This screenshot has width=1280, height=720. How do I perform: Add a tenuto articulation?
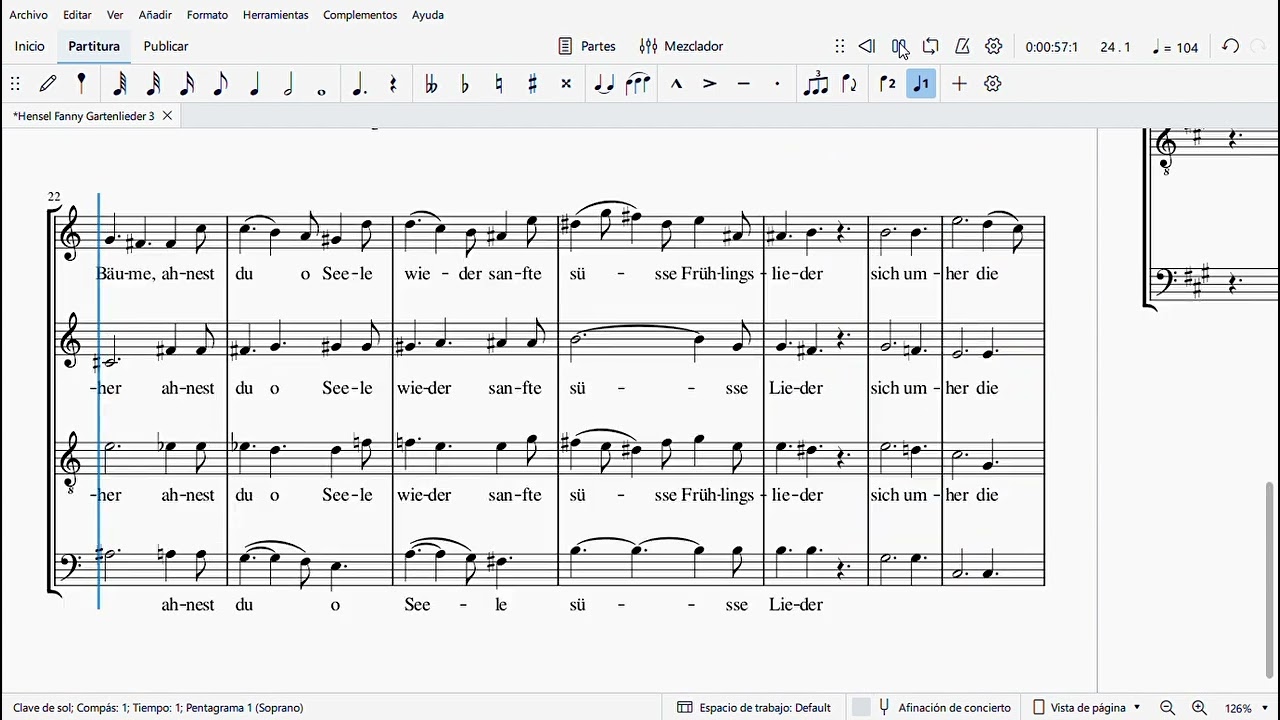pyautogui.click(x=743, y=84)
